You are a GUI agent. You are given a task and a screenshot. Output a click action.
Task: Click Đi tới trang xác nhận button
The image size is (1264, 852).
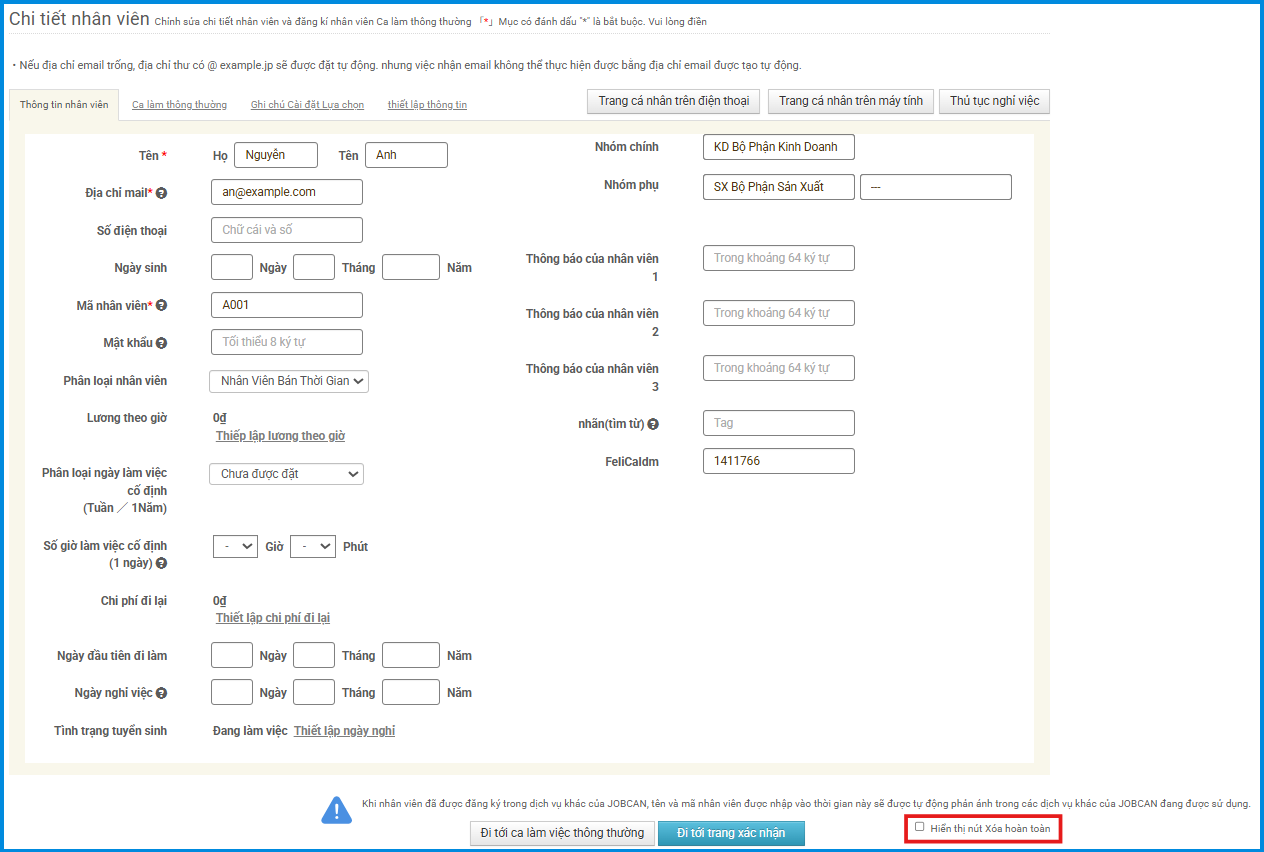730,833
